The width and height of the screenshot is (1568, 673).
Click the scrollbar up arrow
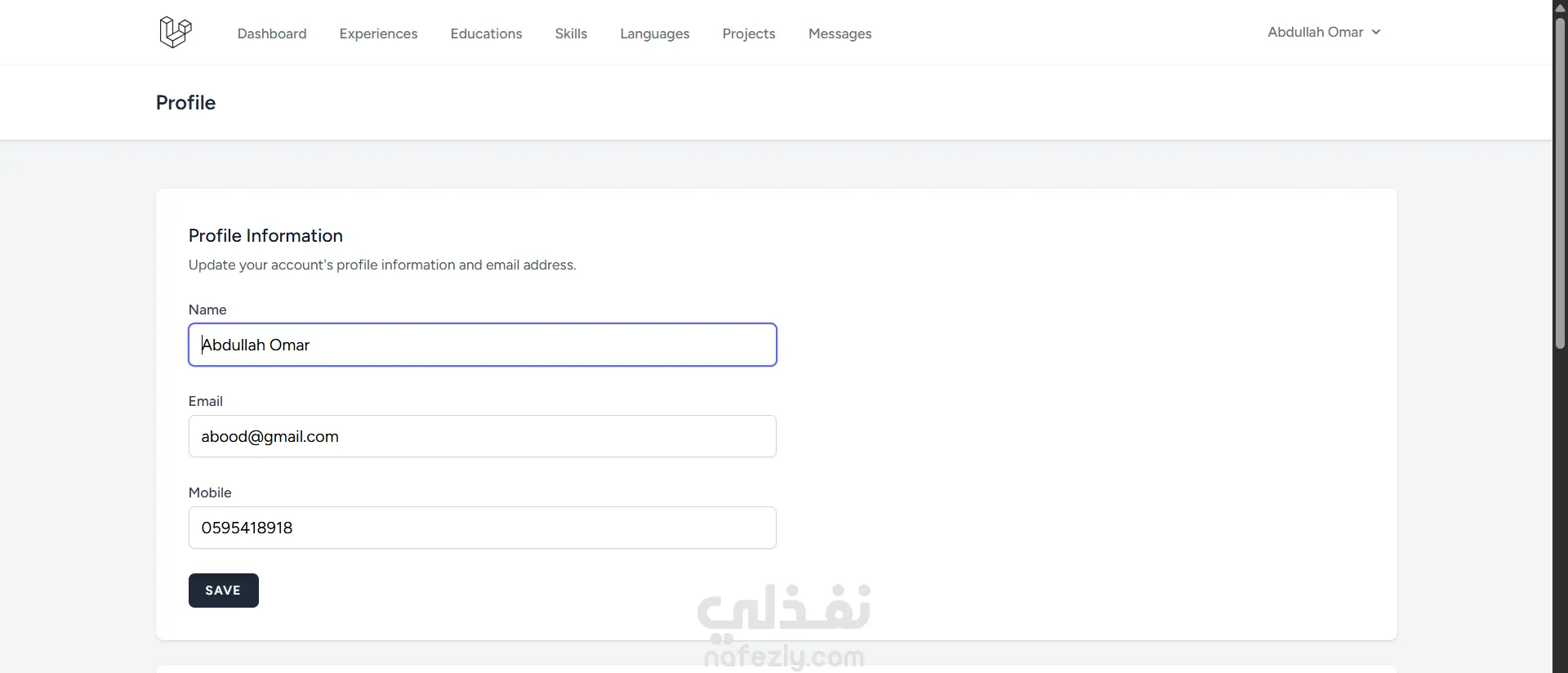pyautogui.click(x=1560, y=7)
